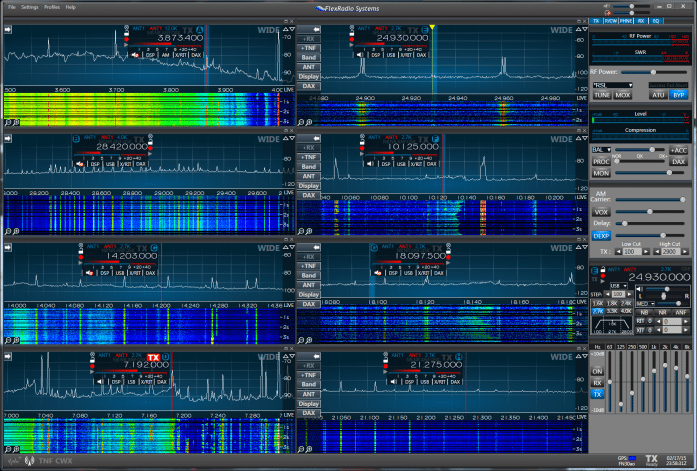This screenshot has height=471, width=697.
Task: Toggle the BYP tuner bypass button
Action: [x=678, y=95]
